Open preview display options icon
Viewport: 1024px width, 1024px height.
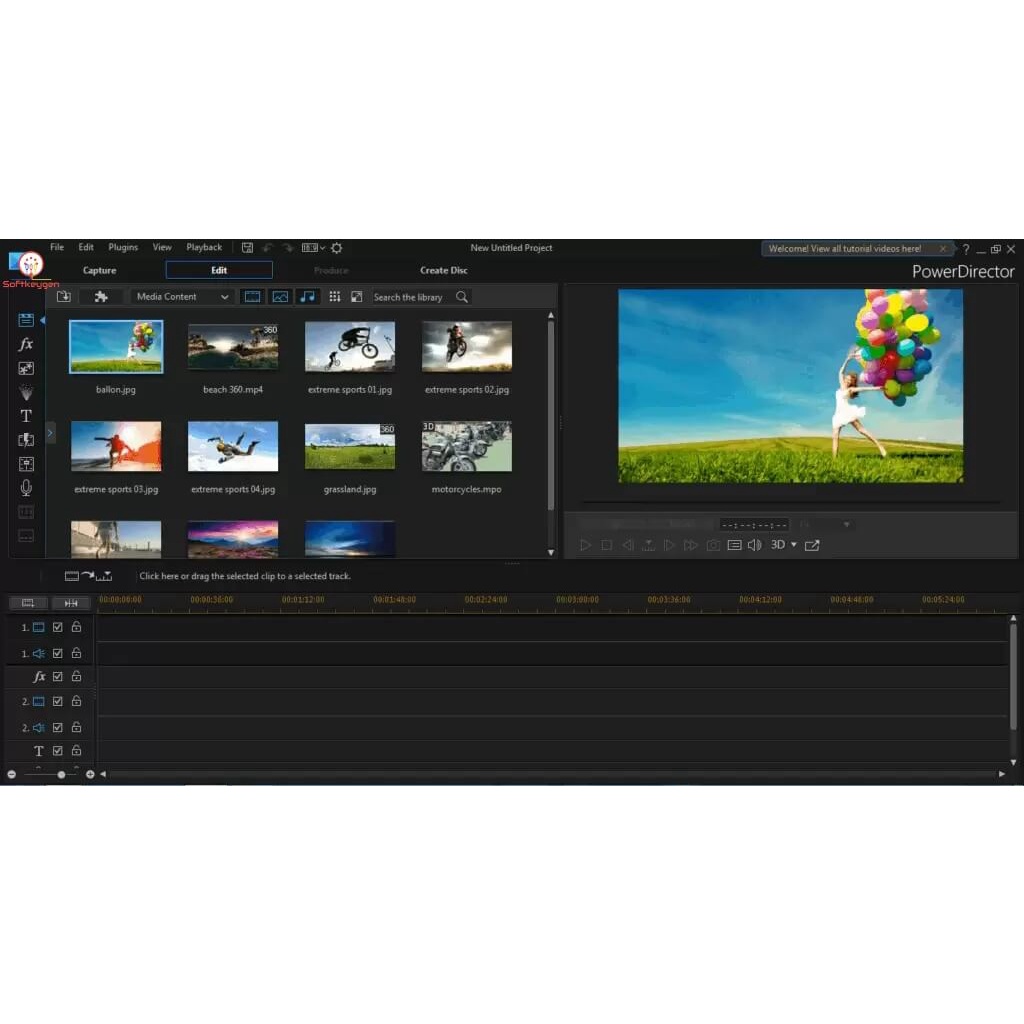[734, 545]
